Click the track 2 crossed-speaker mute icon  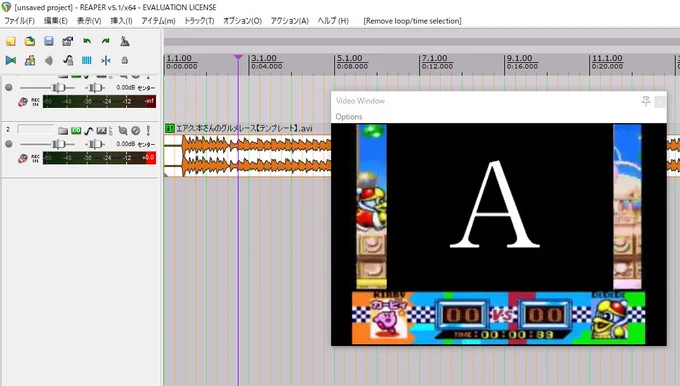point(123,131)
